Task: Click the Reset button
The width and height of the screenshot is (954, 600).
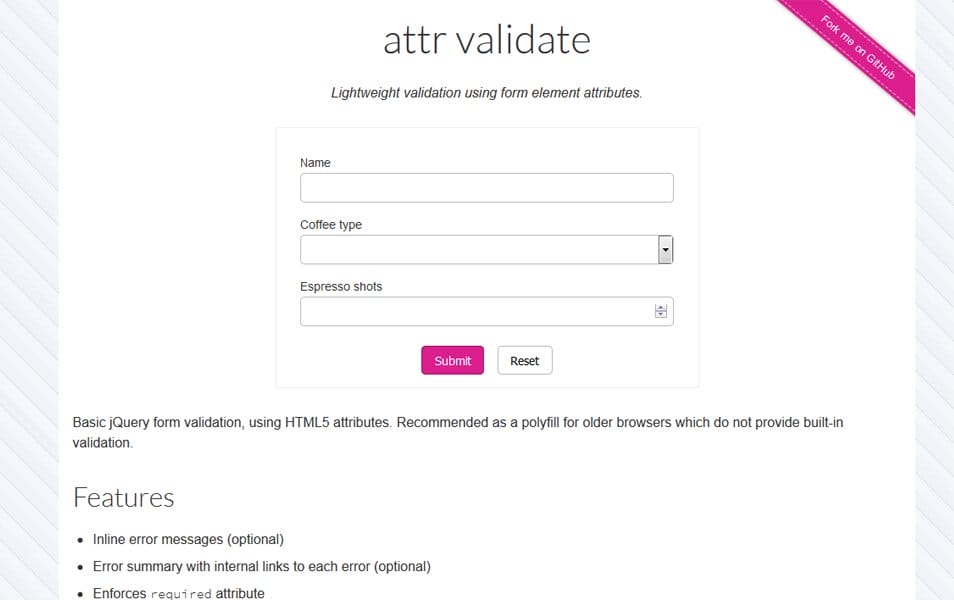Action: 524,360
